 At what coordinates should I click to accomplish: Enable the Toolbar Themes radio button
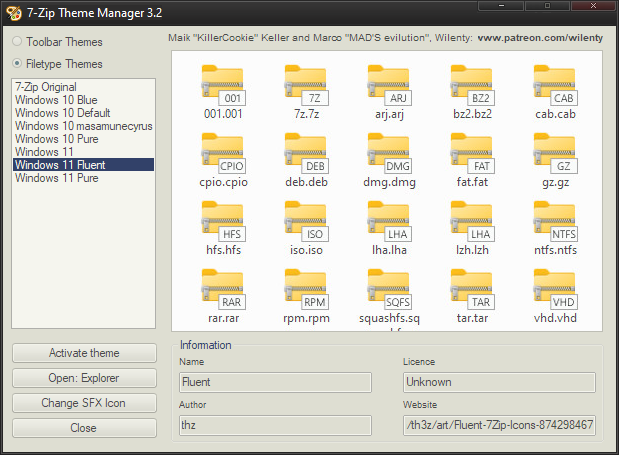tap(17, 41)
